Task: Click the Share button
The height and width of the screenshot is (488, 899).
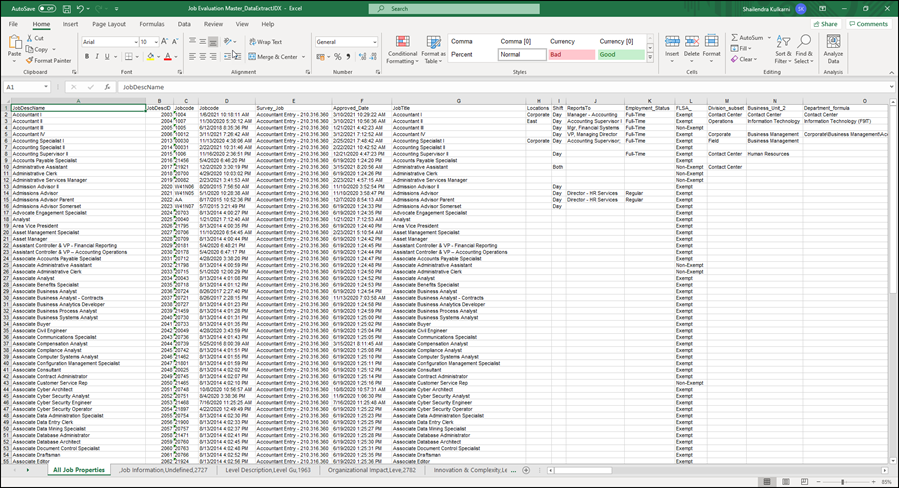Action: pyautogui.click(x=825, y=23)
